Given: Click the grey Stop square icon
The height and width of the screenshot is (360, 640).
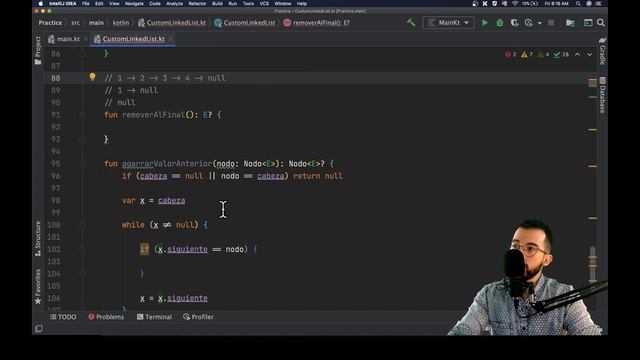Looking at the screenshot, I should (551, 23).
